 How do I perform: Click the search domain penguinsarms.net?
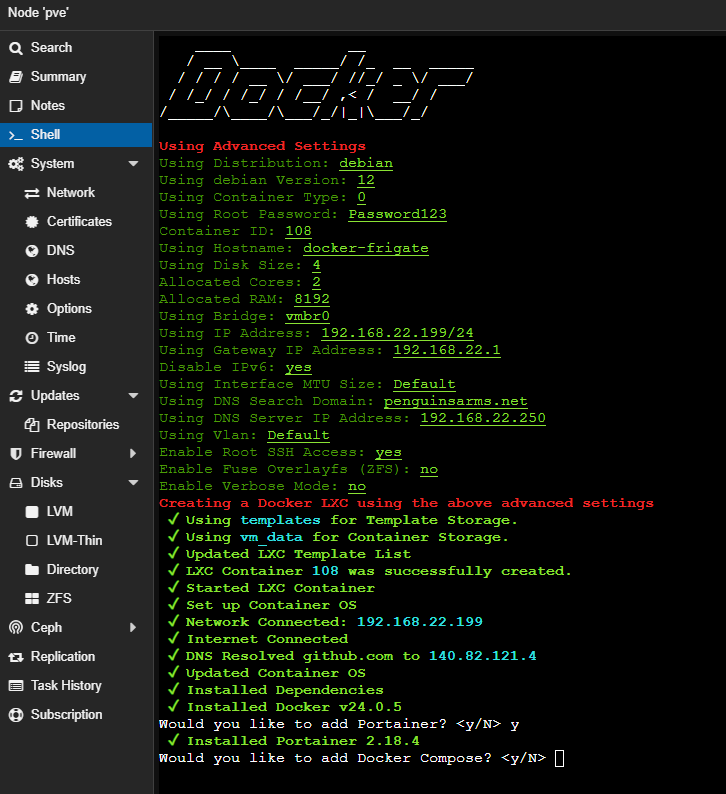click(456, 401)
